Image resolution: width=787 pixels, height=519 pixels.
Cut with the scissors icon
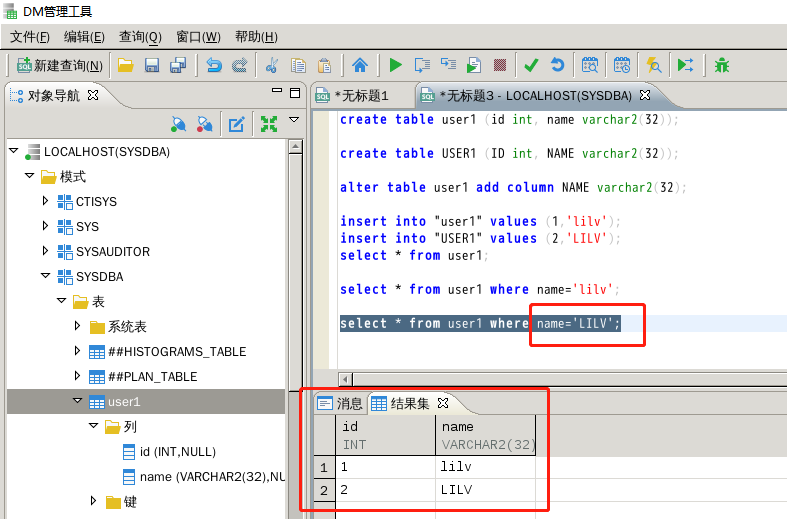272,65
